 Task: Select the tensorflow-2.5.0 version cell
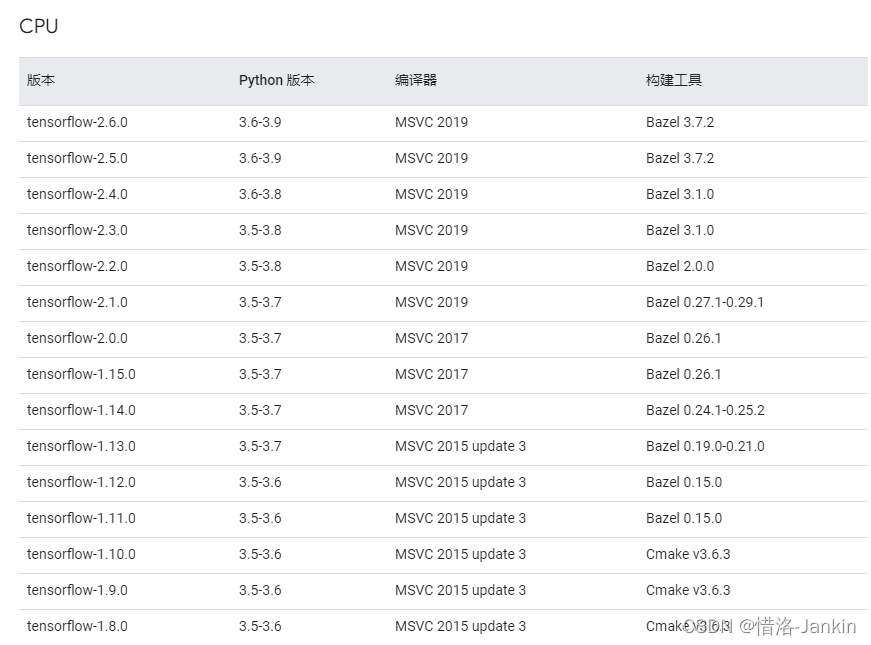[x=77, y=158]
